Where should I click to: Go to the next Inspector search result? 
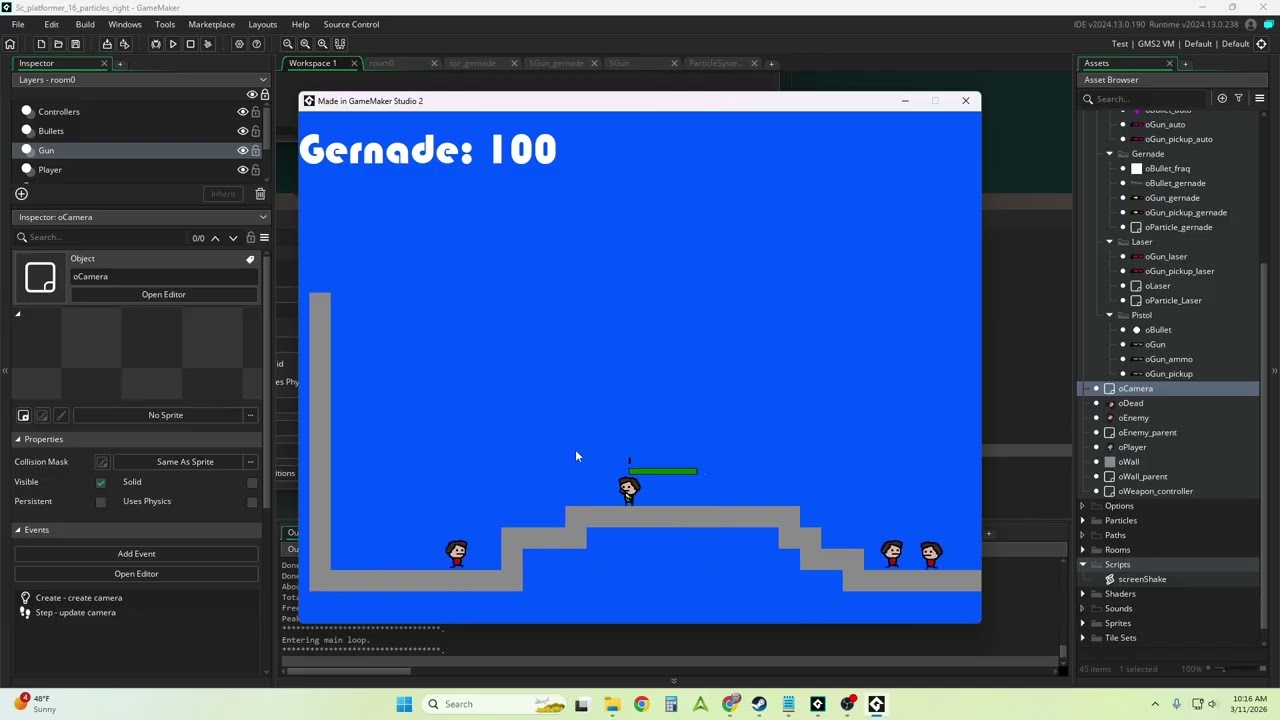pos(233,238)
